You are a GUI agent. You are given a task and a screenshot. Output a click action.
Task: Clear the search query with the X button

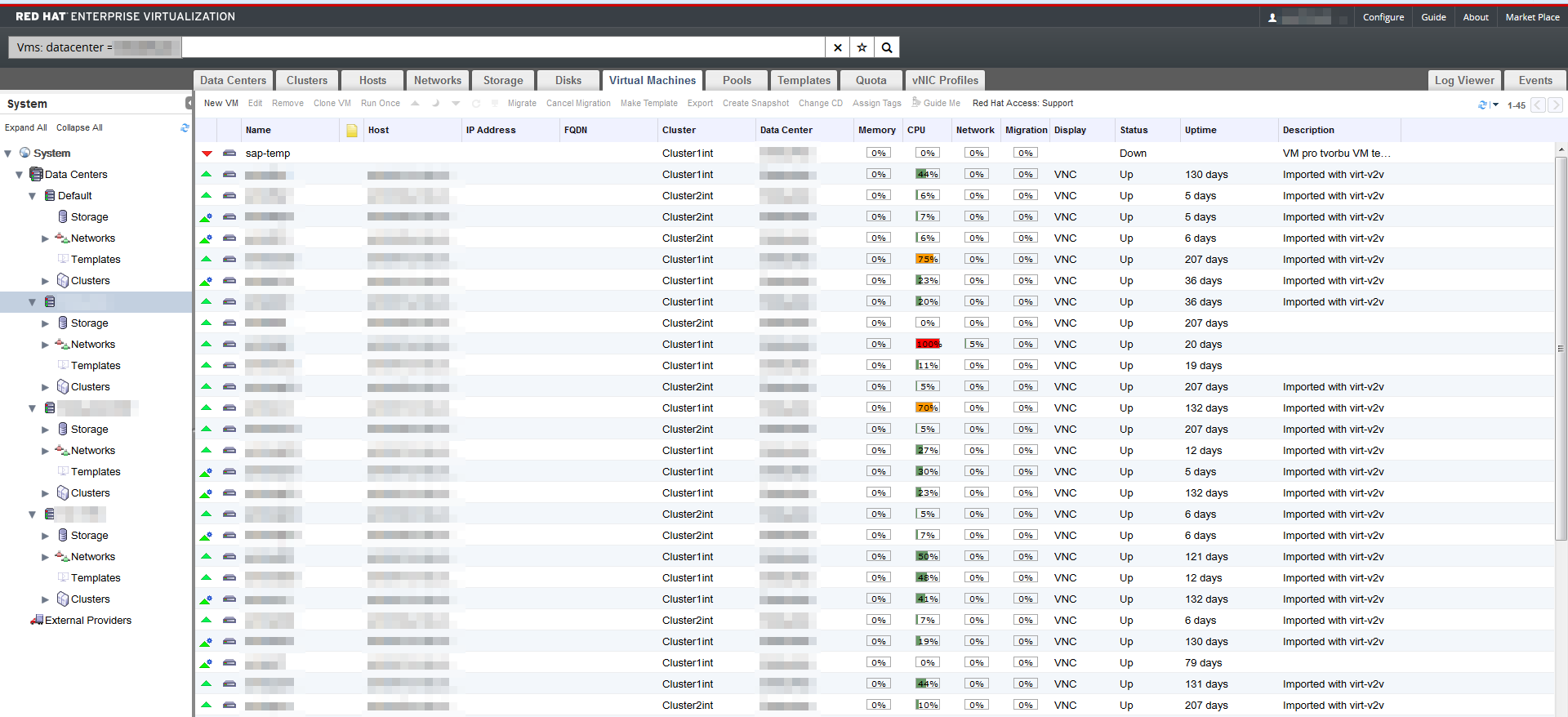(x=837, y=47)
